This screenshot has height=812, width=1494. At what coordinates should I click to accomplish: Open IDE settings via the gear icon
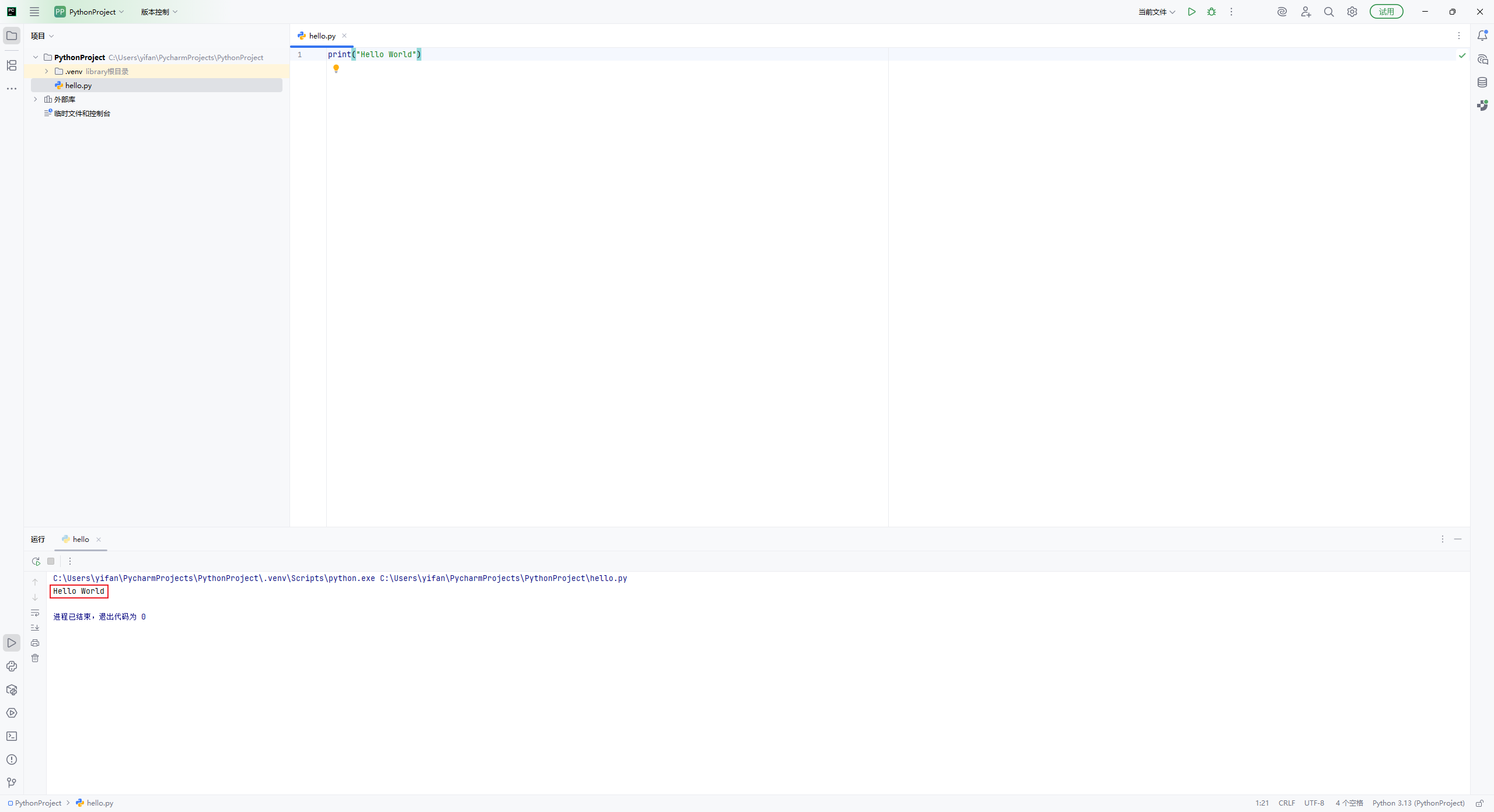[1352, 11]
